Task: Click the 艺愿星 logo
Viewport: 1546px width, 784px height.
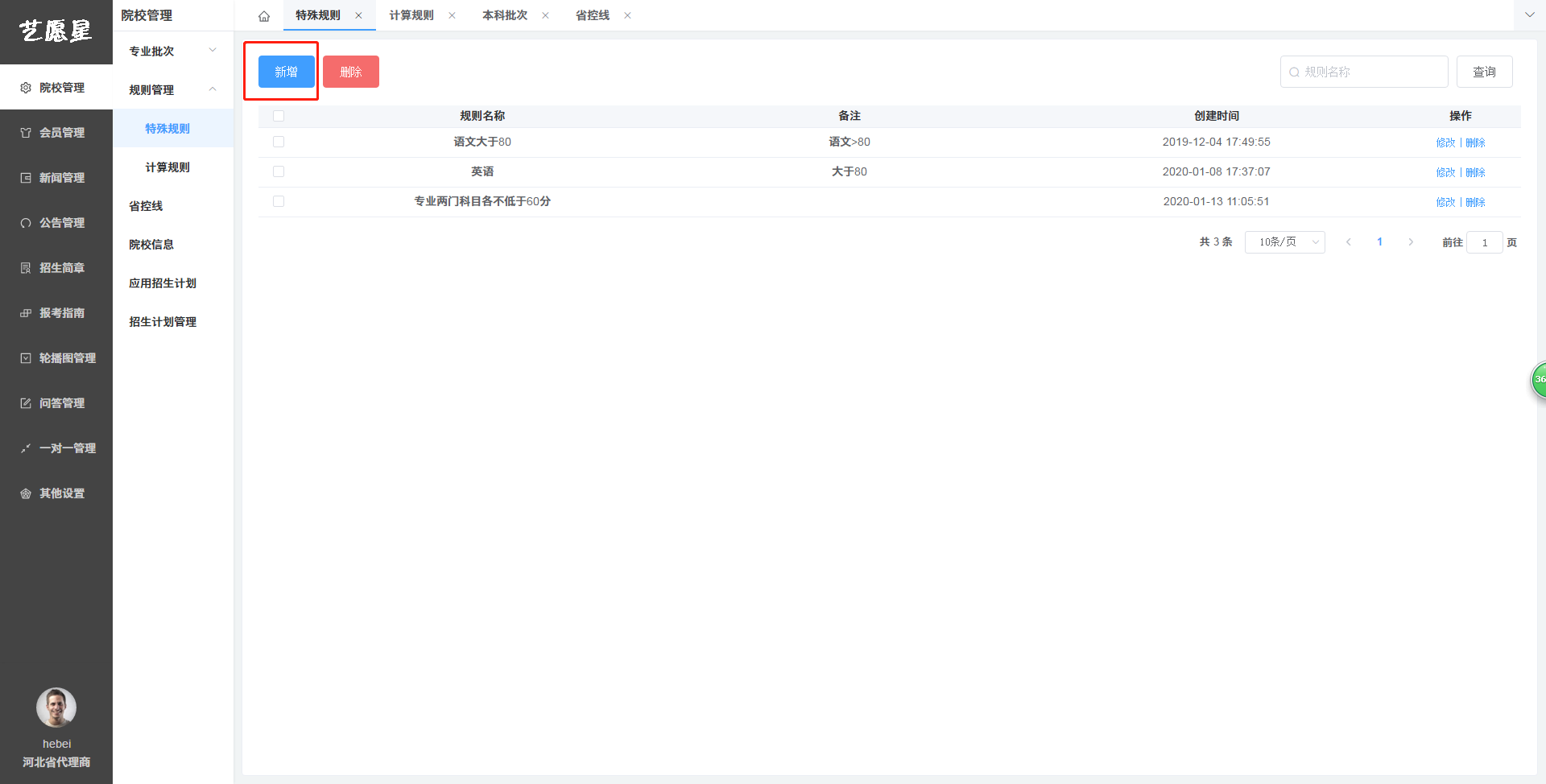Action: [56, 31]
